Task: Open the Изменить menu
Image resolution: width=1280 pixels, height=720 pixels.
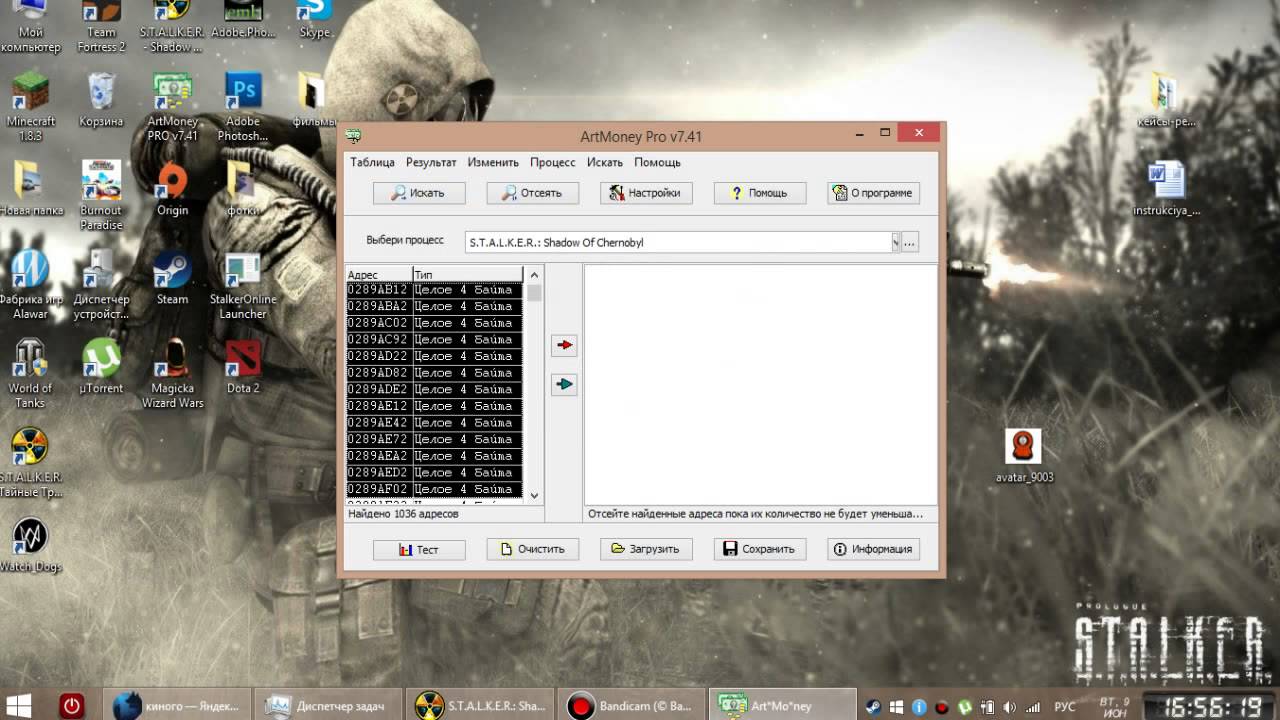Action: 493,162
